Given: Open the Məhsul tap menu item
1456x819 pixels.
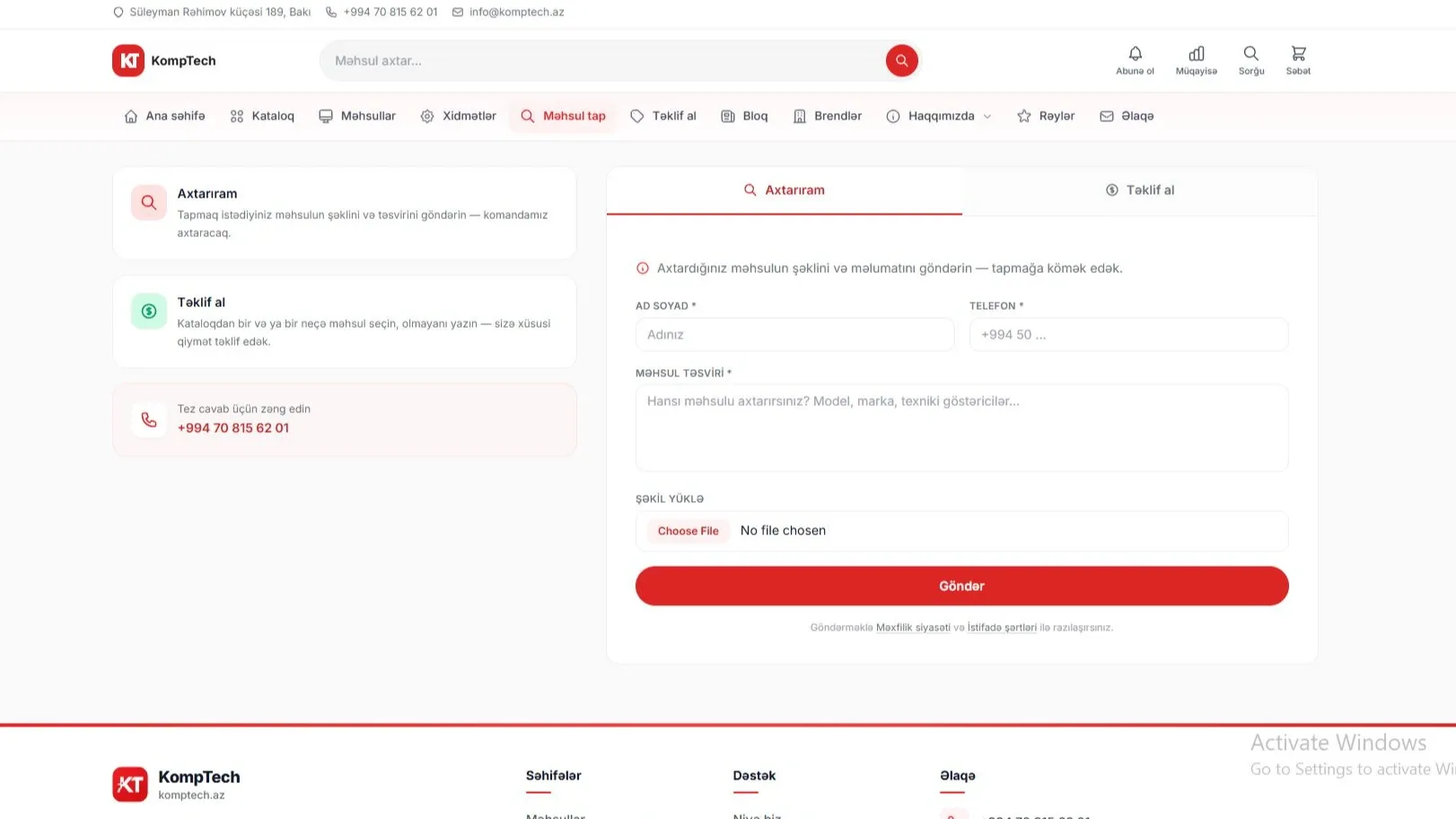Looking at the screenshot, I should pyautogui.click(x=564, y=116).
